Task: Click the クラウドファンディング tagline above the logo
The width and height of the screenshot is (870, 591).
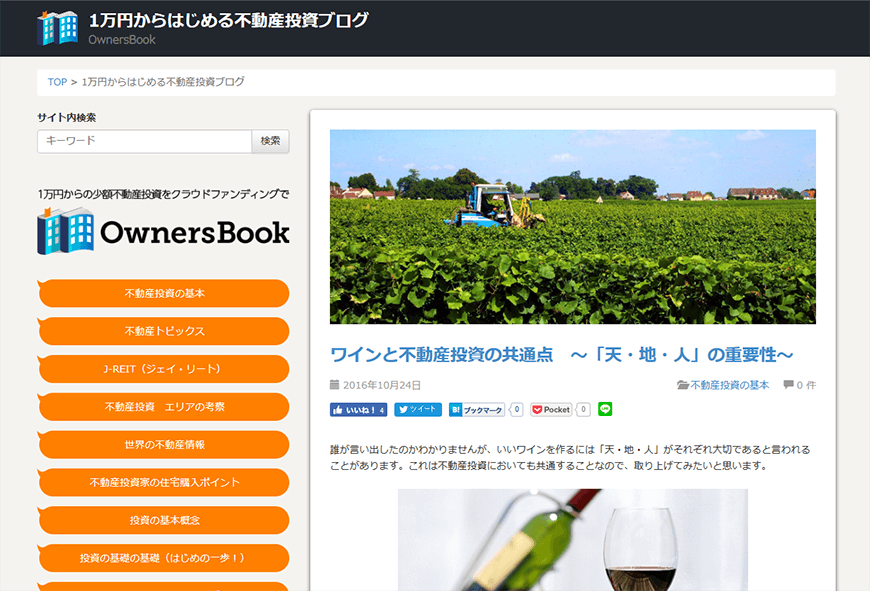Action: coord(163,194)
